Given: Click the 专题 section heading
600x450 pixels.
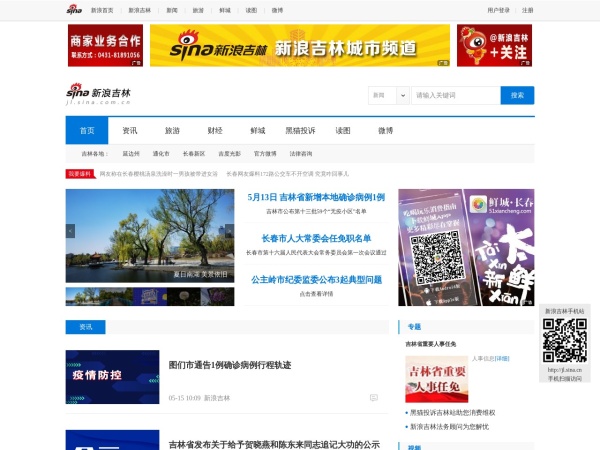Looking at the screenshot, I should click(x=414, y=327).
